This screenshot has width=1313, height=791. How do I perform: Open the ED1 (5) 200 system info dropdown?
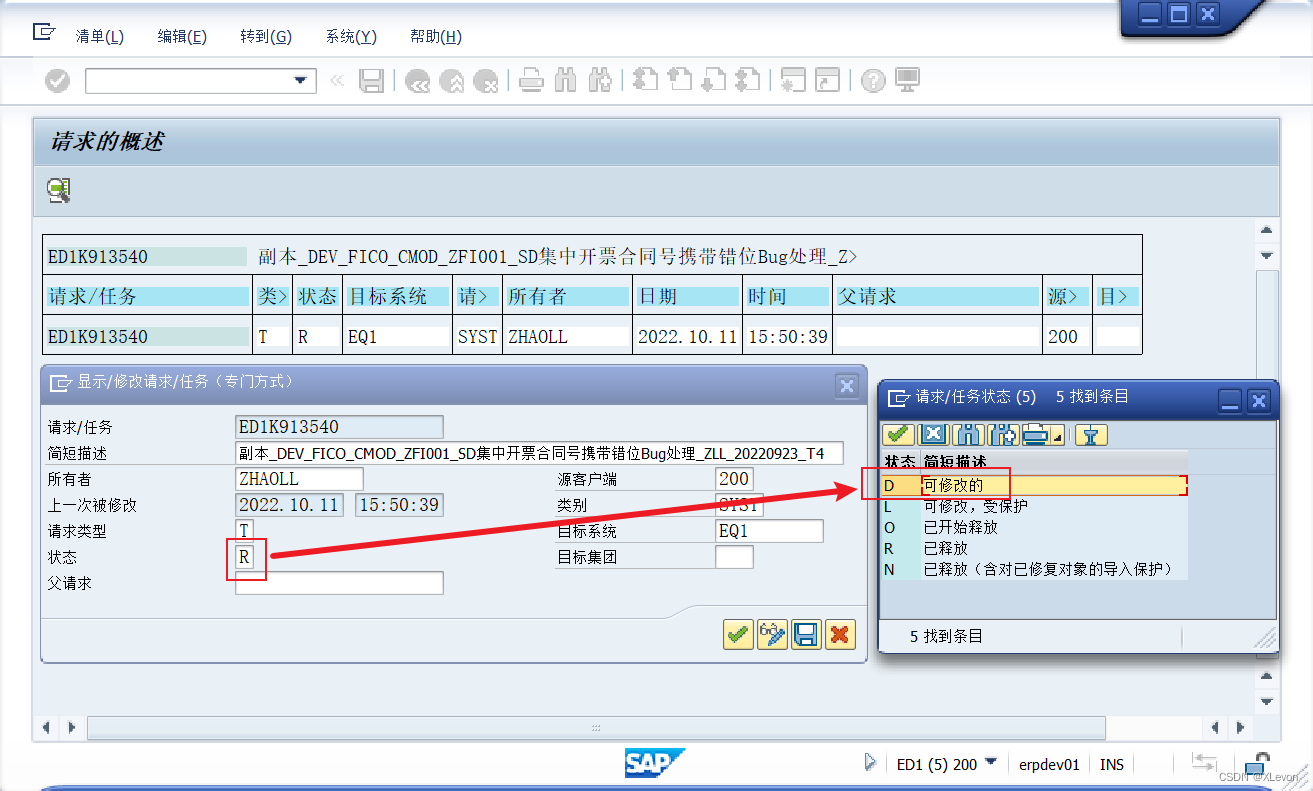(x=991, y=762)
